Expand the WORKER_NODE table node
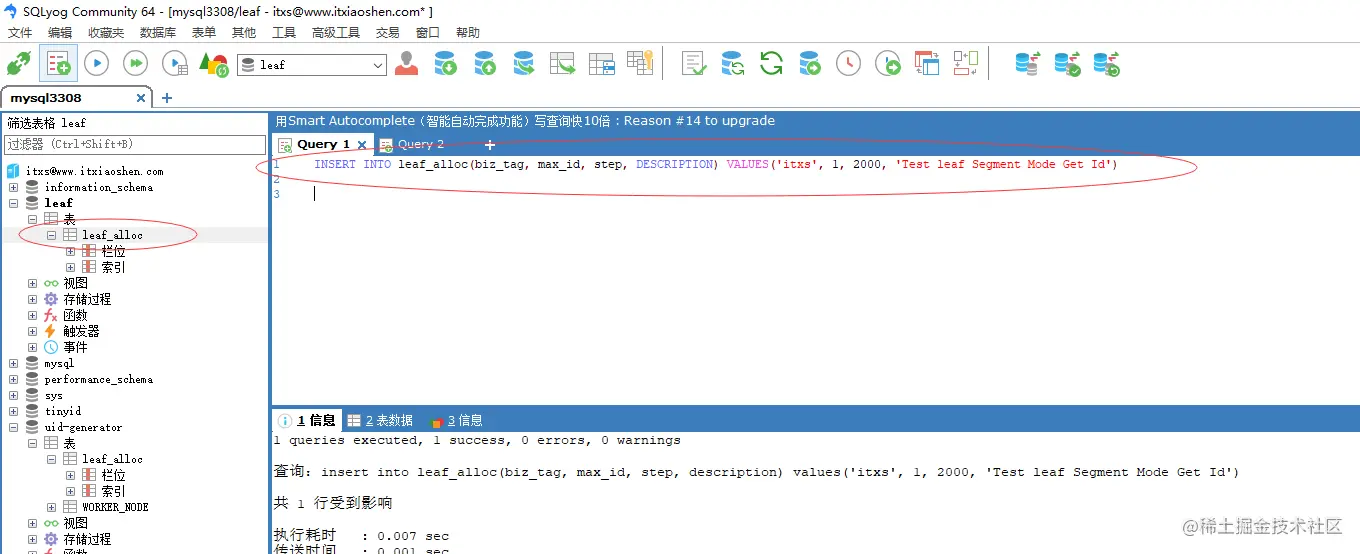Image resolution: width=1360 pixels, height=554 pixels. (x=52, y=507)
